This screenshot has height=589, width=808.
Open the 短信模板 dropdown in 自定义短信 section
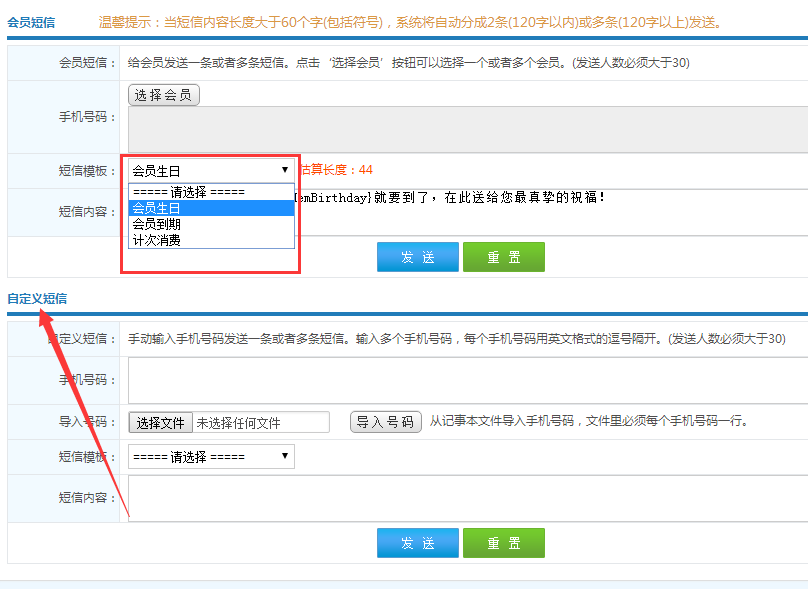pyautogui.click(x=210, y=456)
